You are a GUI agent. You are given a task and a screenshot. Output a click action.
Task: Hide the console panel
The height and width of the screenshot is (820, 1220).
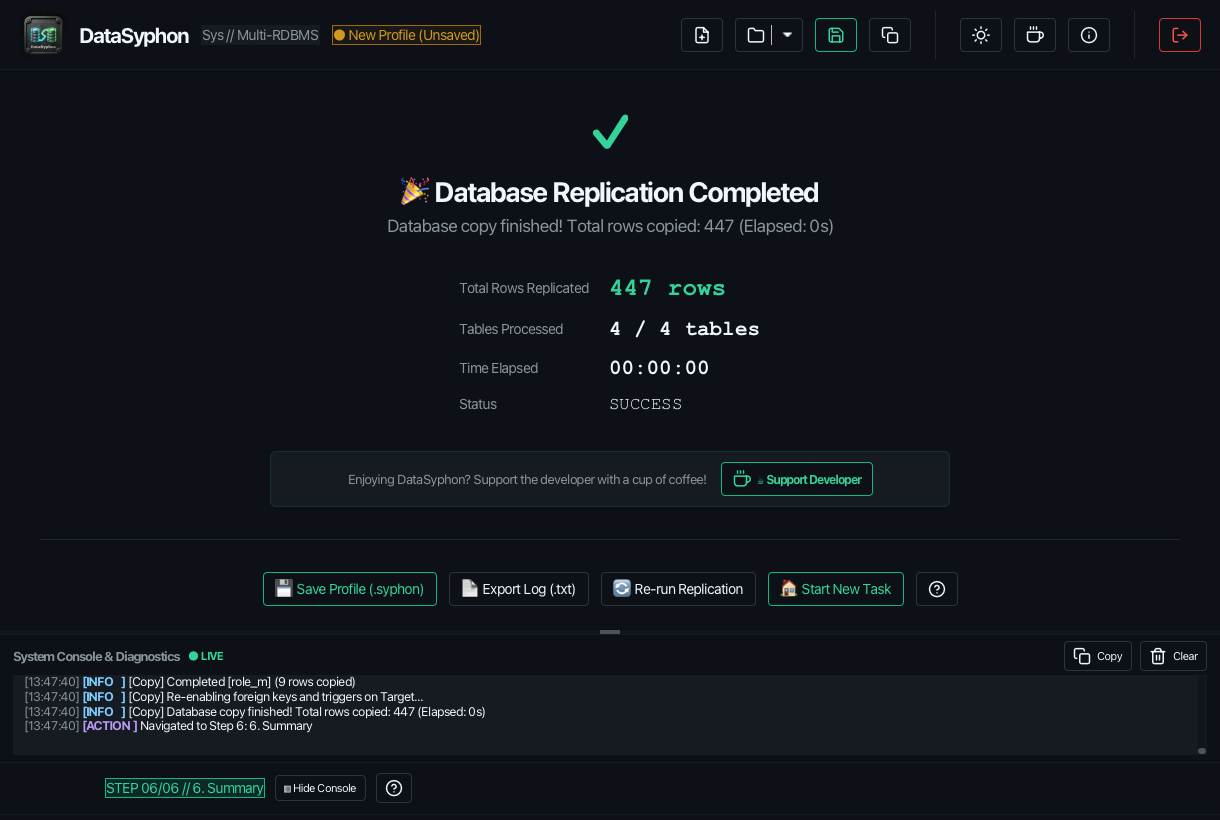tap(320, 788)
